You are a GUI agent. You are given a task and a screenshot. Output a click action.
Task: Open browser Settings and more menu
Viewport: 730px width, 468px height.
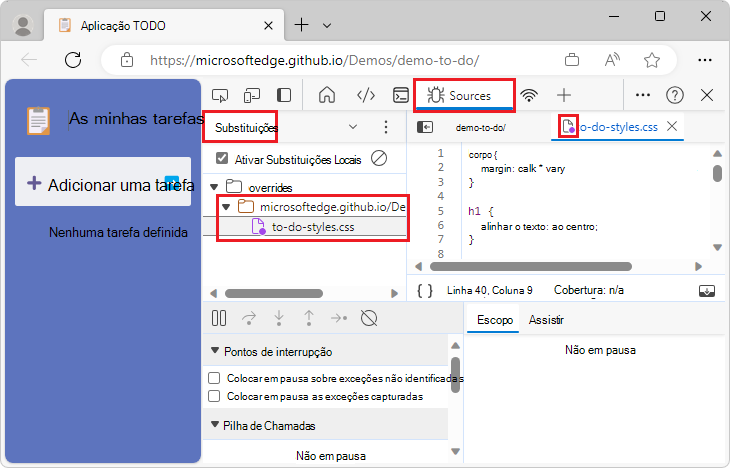pyautogui.click(x=705, y=60)
